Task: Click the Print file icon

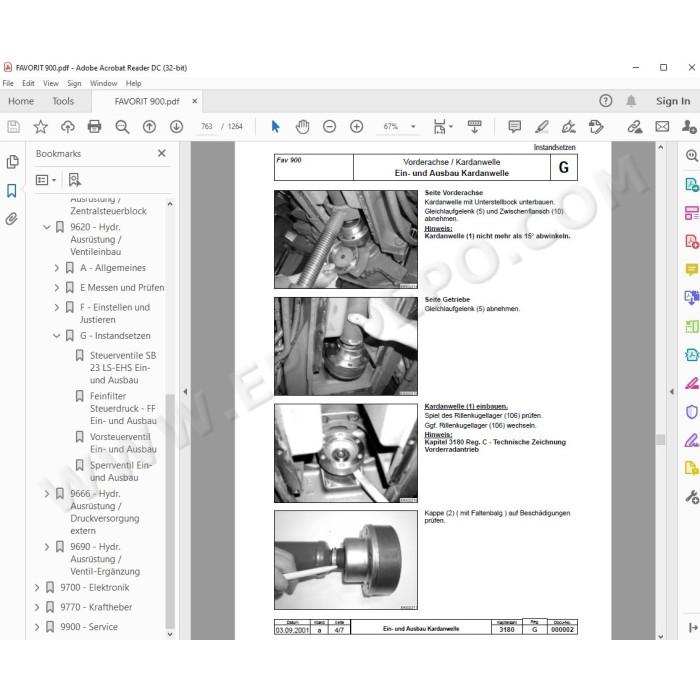Action: pyautogui.click(x=94, y=127)
